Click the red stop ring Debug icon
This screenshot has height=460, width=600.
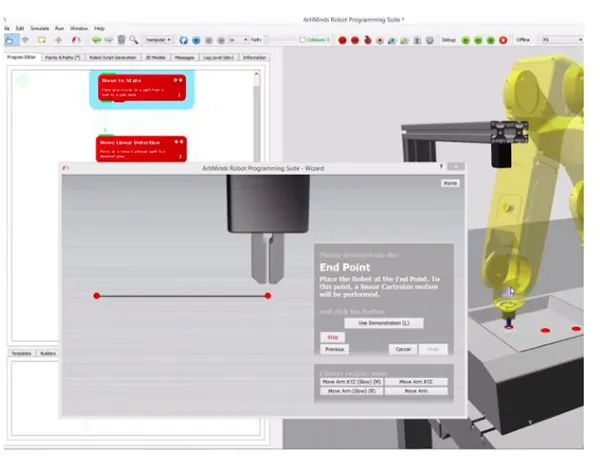503,40
